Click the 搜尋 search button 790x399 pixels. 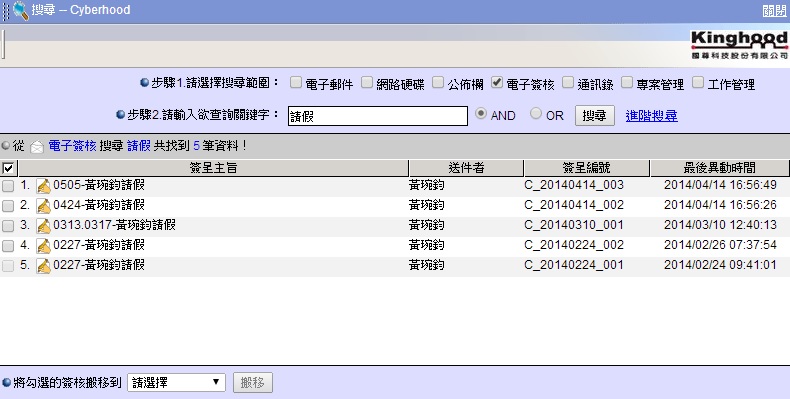pyautogui.click(x=595, y=115)
